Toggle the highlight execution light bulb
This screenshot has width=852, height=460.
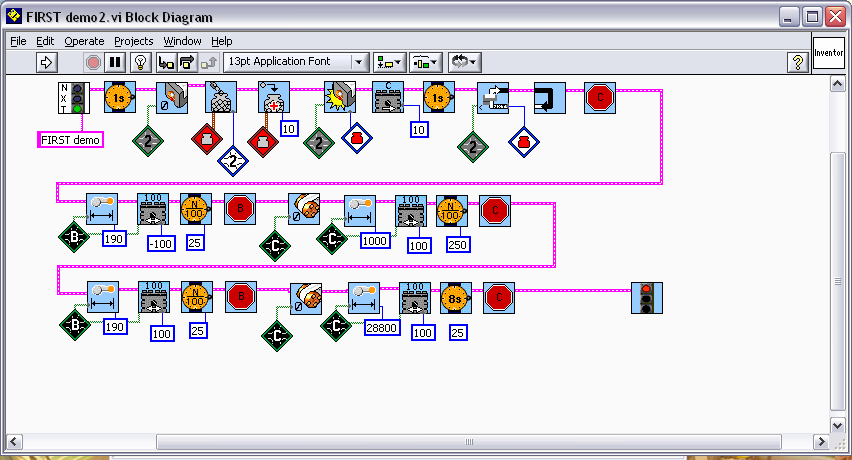[x=141, y=62]
